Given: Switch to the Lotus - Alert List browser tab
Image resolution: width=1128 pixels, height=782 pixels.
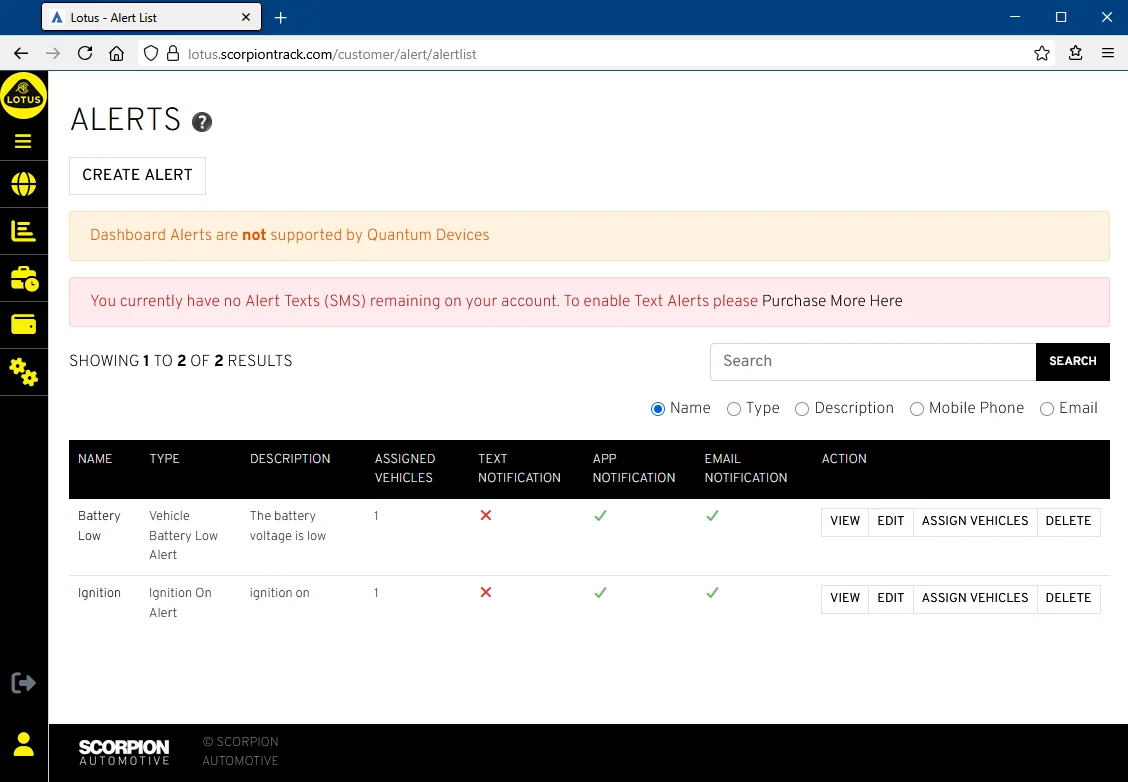Looking at the screenshot, I should tap(150, 18).
